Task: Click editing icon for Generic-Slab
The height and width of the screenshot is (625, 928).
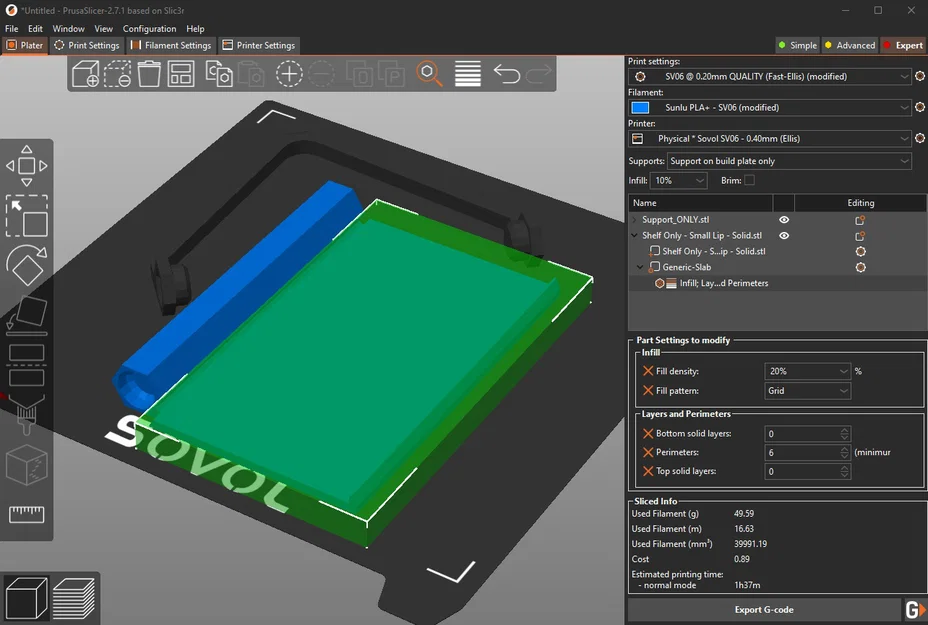Action: (x=861, y=268)
